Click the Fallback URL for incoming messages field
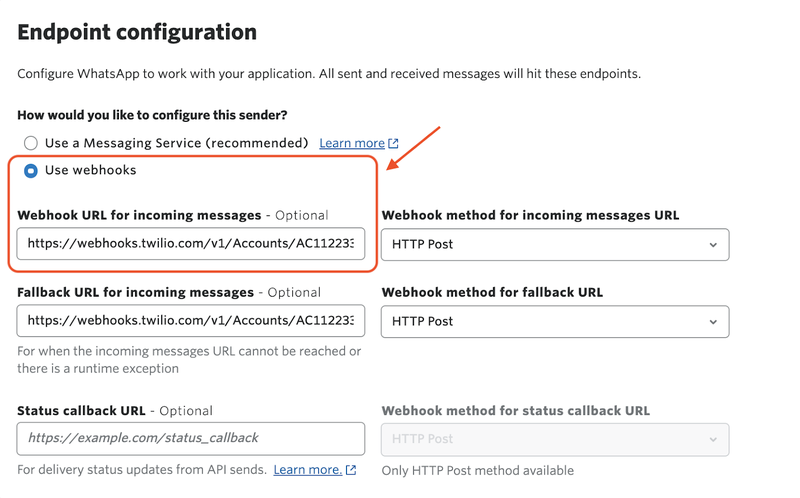The image size is (800, 498). (x=191, y=321)
